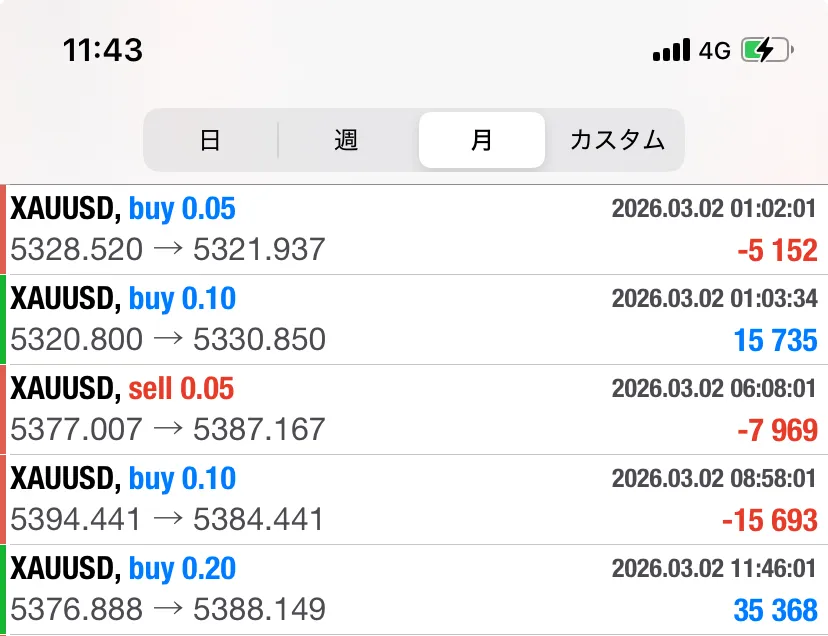
Task: Tap the -15 693 loss amount
Action: (x=769, y=520)
